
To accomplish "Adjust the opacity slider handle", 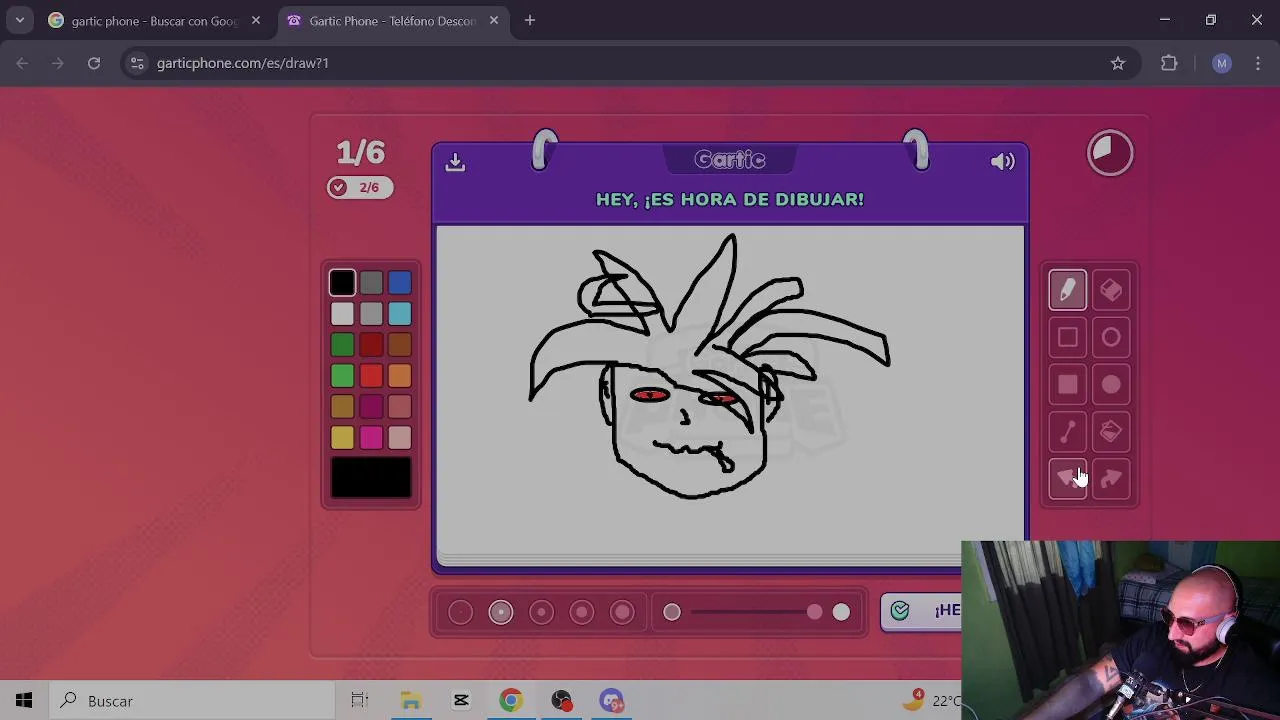I will coord(814,612).
